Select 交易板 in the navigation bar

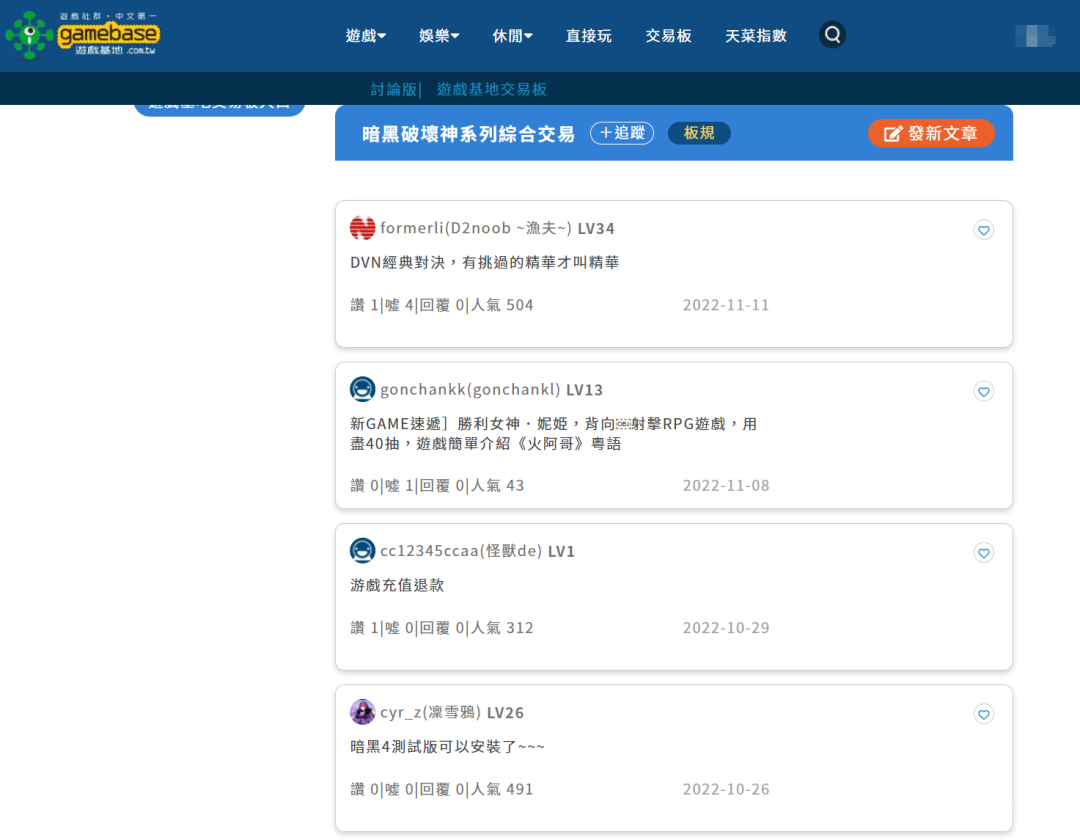pos(668,34)
